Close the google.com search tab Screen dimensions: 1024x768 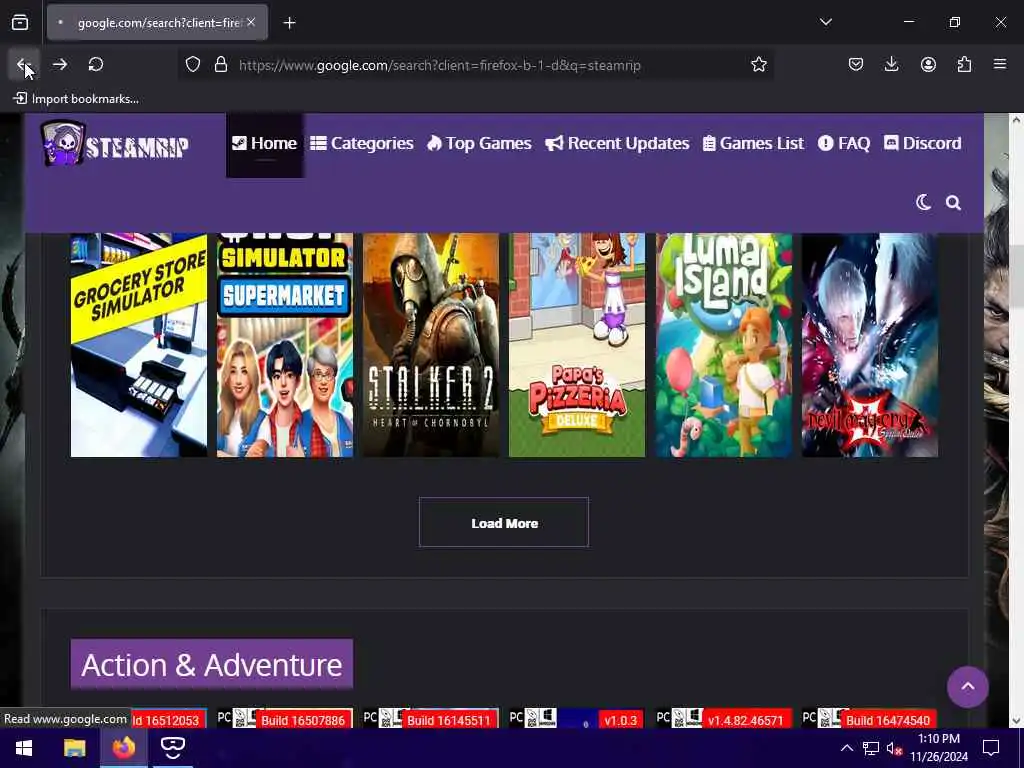[251, 22]
